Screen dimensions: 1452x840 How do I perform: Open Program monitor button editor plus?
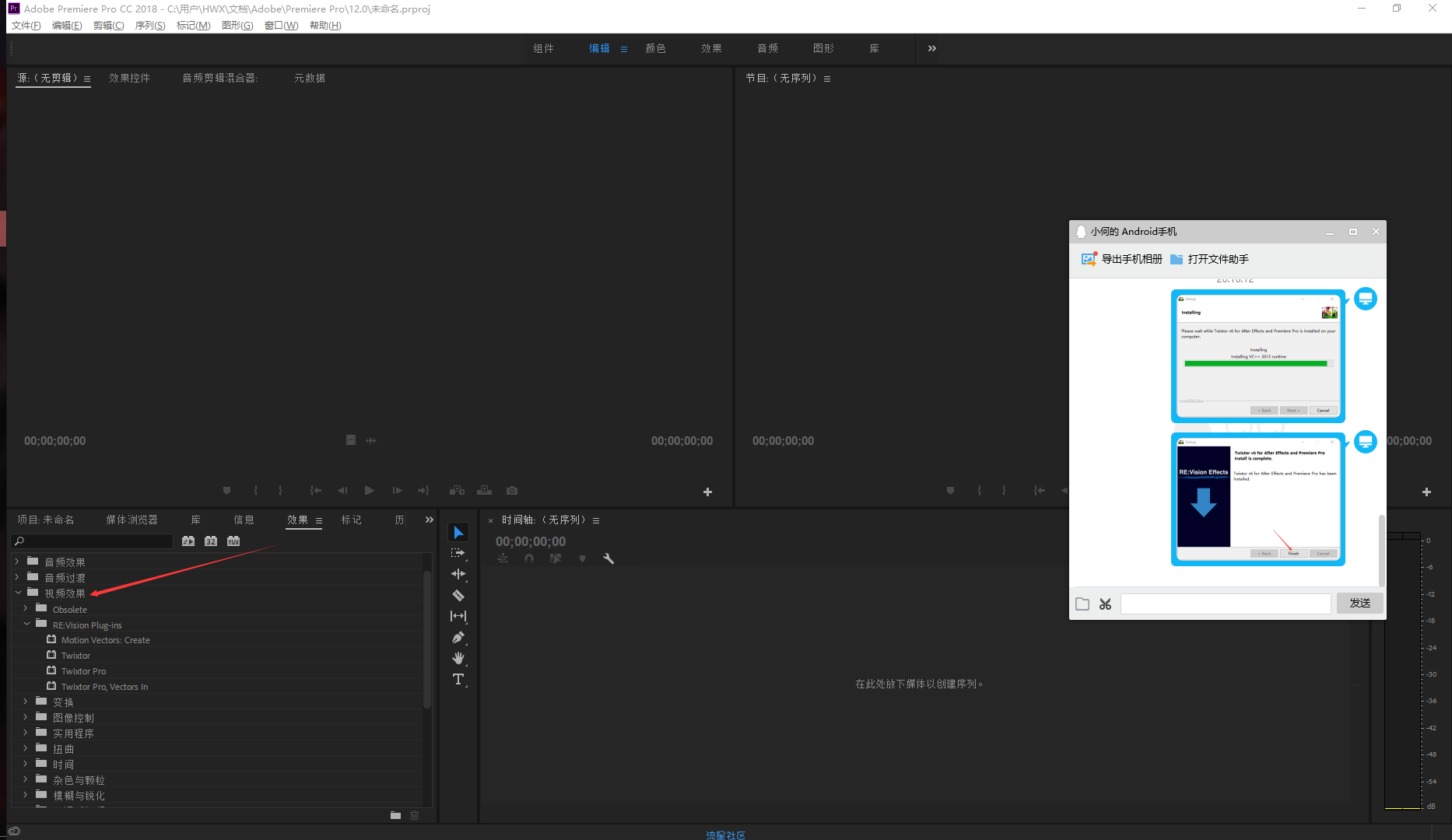pos(1426,492)
